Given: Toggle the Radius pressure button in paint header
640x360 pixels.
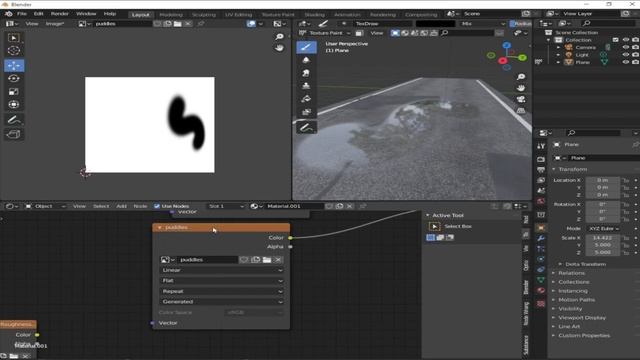Looking at the screenshot, I should (520, 24).
